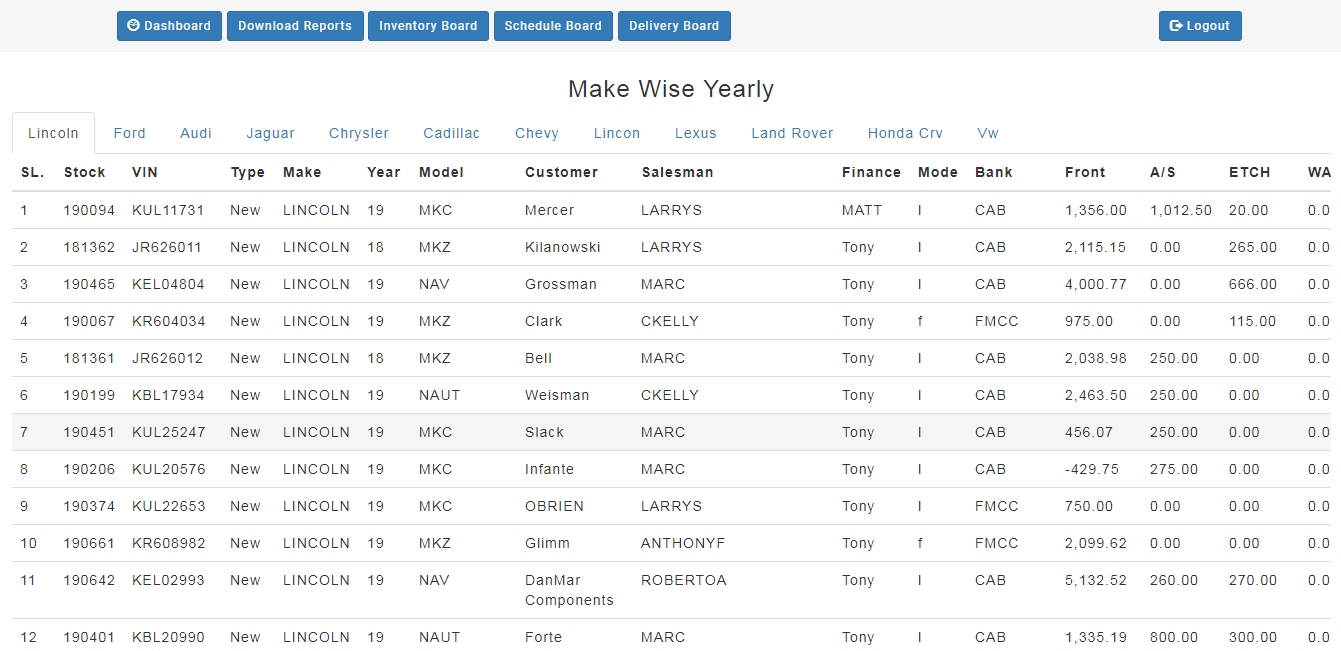This screenshot has height=651, width=1341.
Task: Click the Dashboard icon button
Action: pos(169,26)
